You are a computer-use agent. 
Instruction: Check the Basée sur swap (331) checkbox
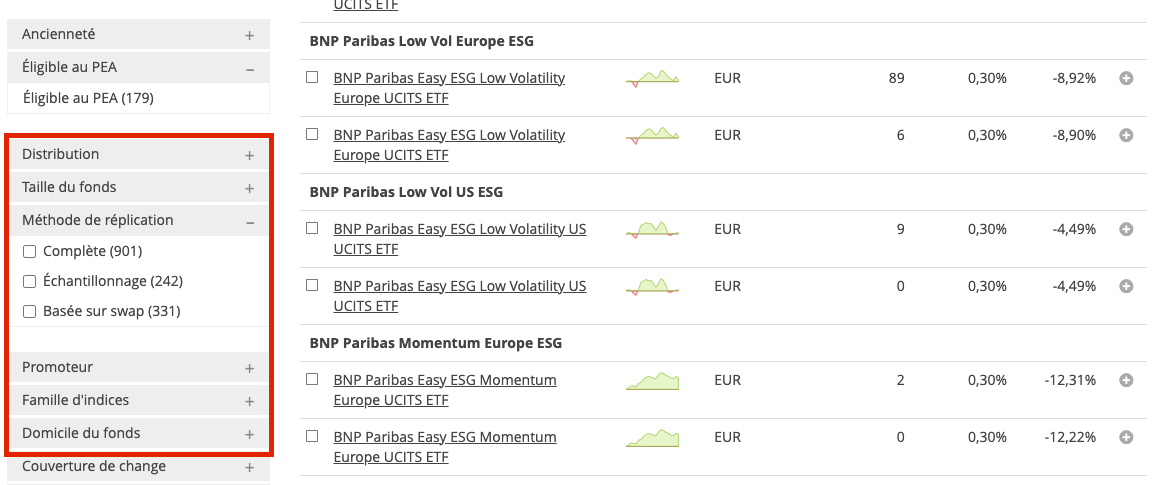pyautogui.click(x=30, y=311)
